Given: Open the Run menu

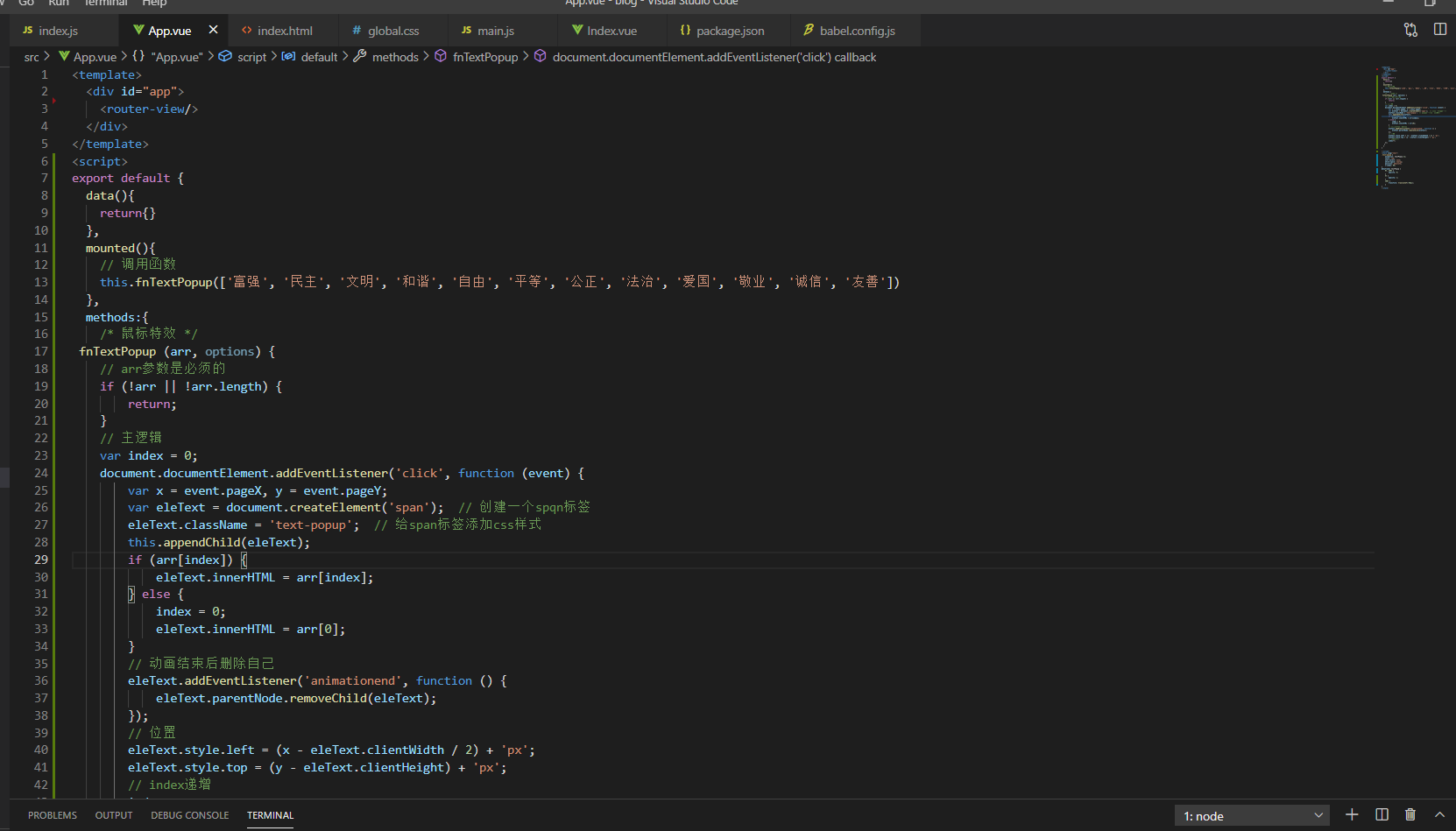Looking at the screenshot, I should click(x=59, y=3).
